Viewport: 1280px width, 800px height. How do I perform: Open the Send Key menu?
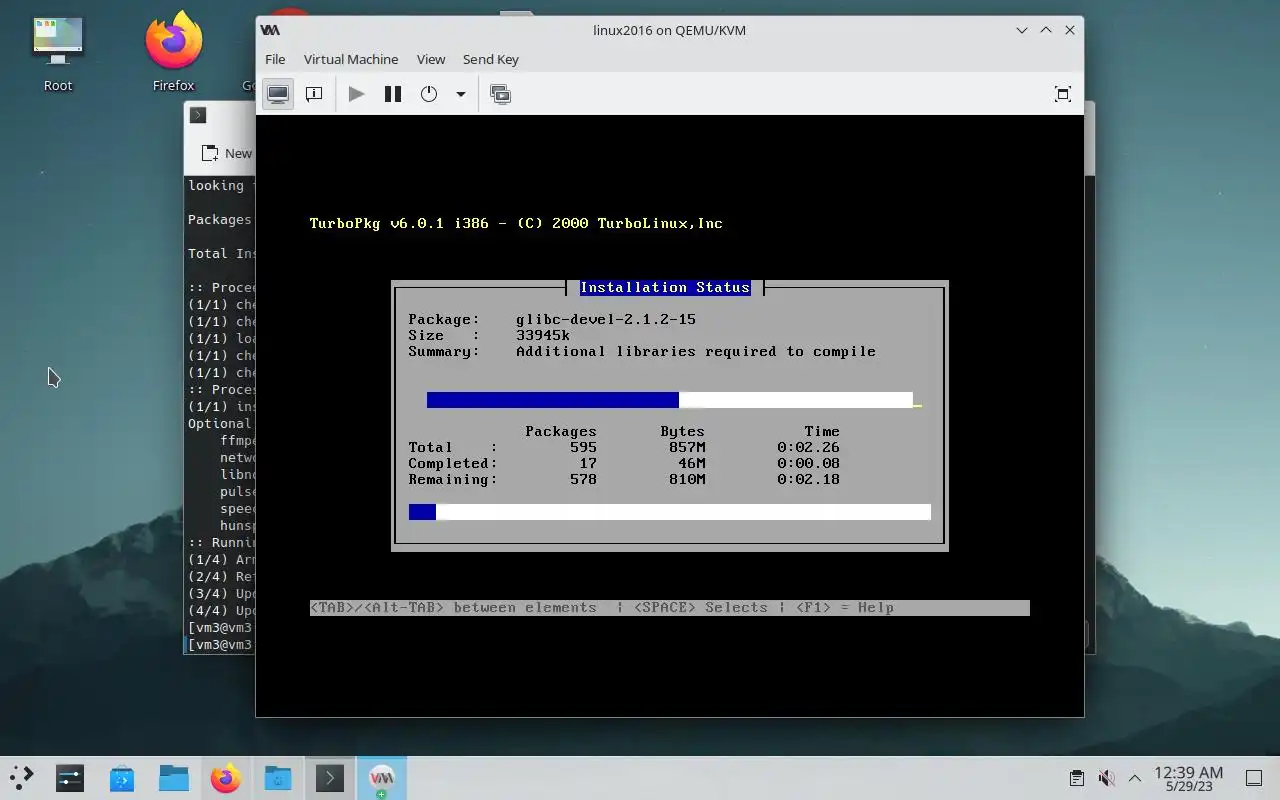point(491,59)
